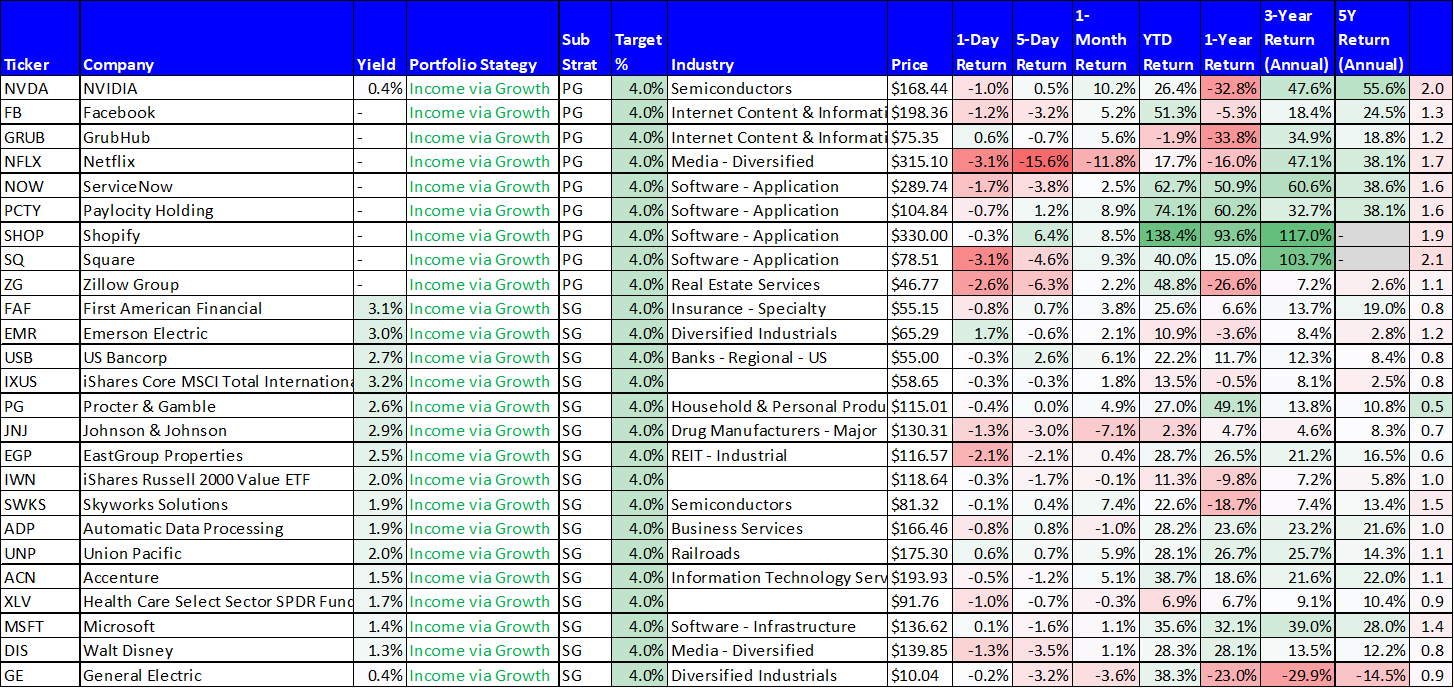Click the 5Y Return (Annual) header

click(1371, 40)
